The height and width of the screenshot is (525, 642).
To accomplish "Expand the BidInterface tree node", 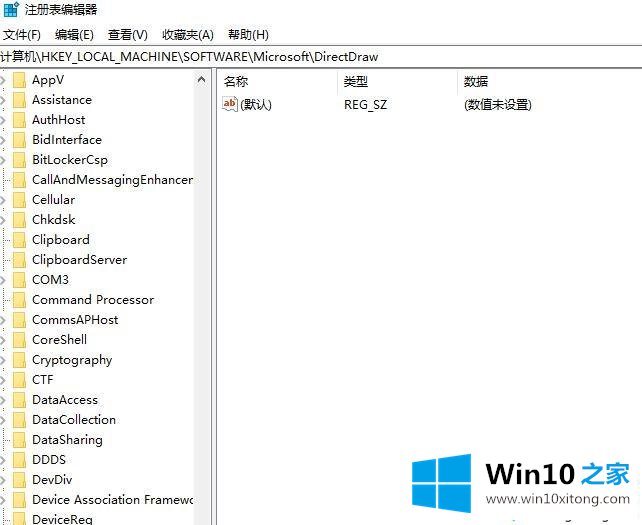I will tap(2, 140).
